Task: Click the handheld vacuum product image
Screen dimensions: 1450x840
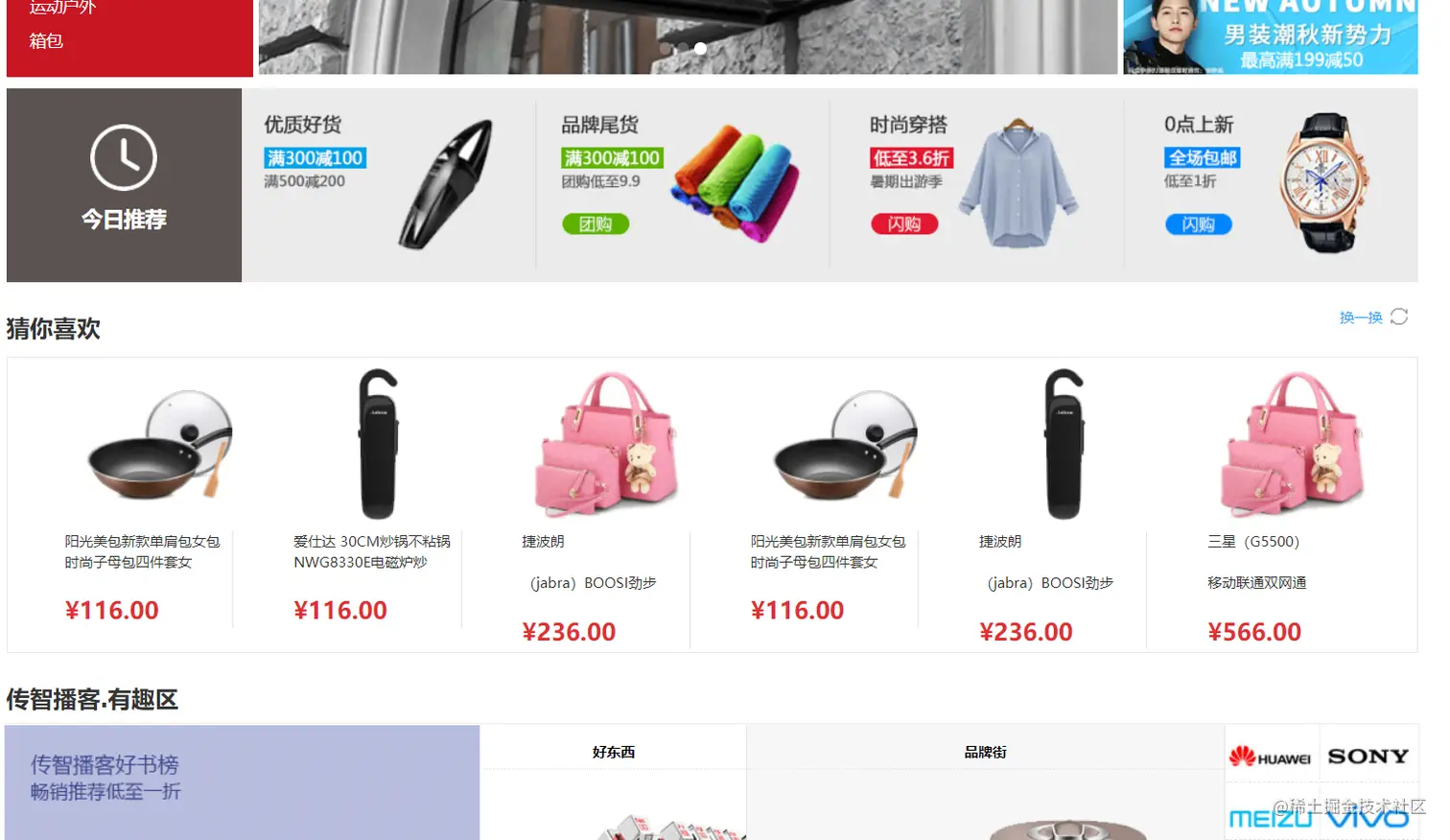Action: pos(447,184)
